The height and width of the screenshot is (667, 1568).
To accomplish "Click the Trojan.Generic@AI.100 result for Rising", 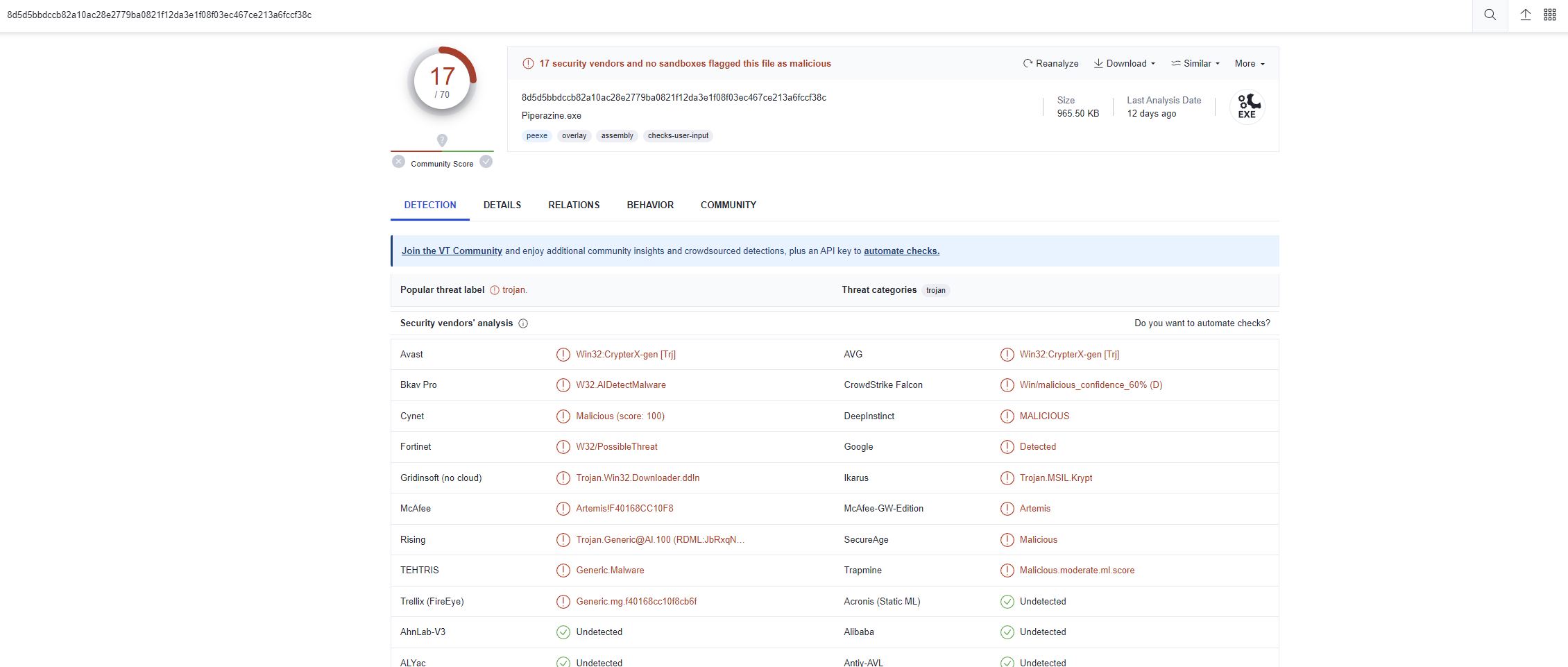I will point(660,540).
